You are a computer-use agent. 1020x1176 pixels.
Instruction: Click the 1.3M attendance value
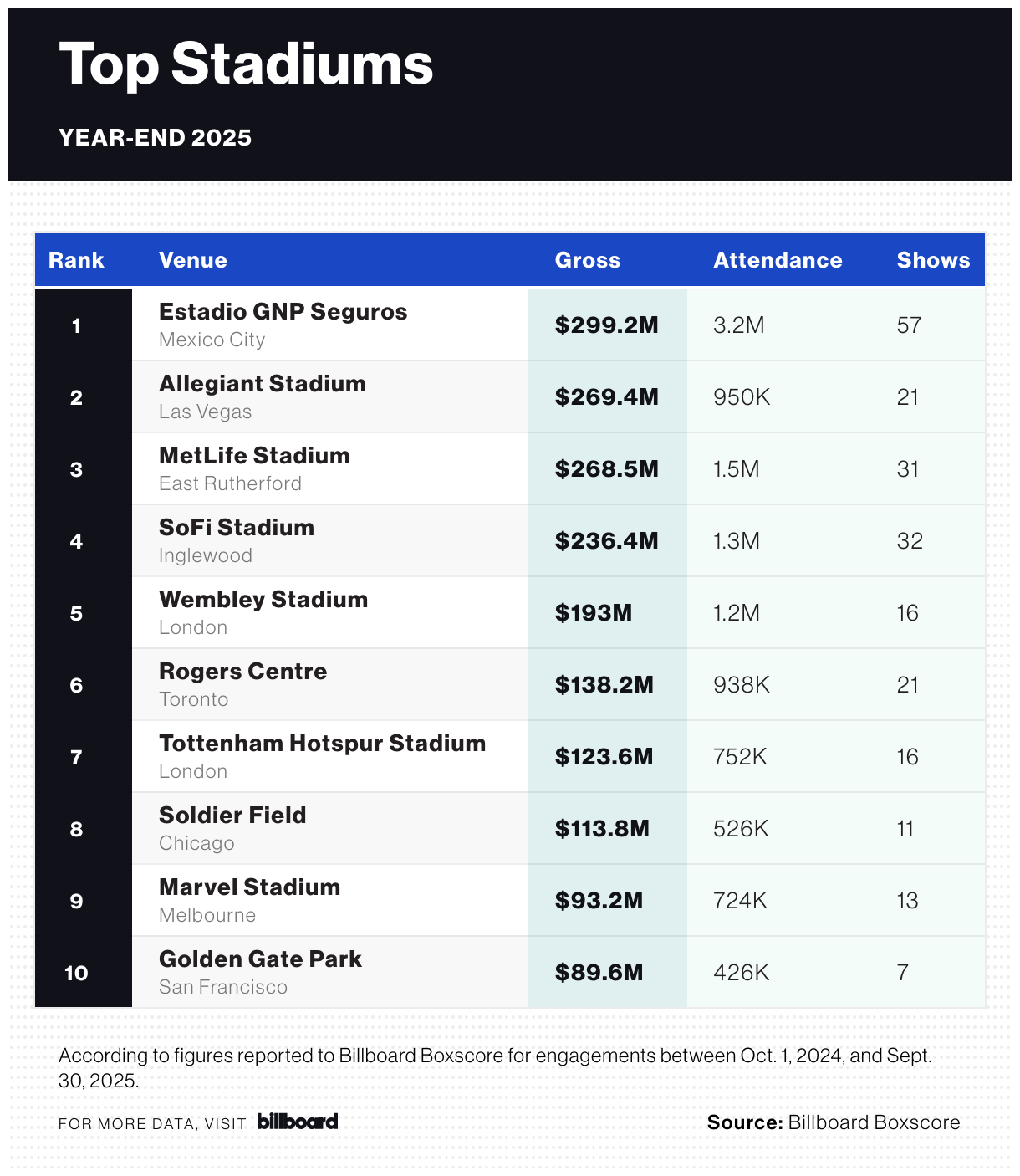coord(737,541)
